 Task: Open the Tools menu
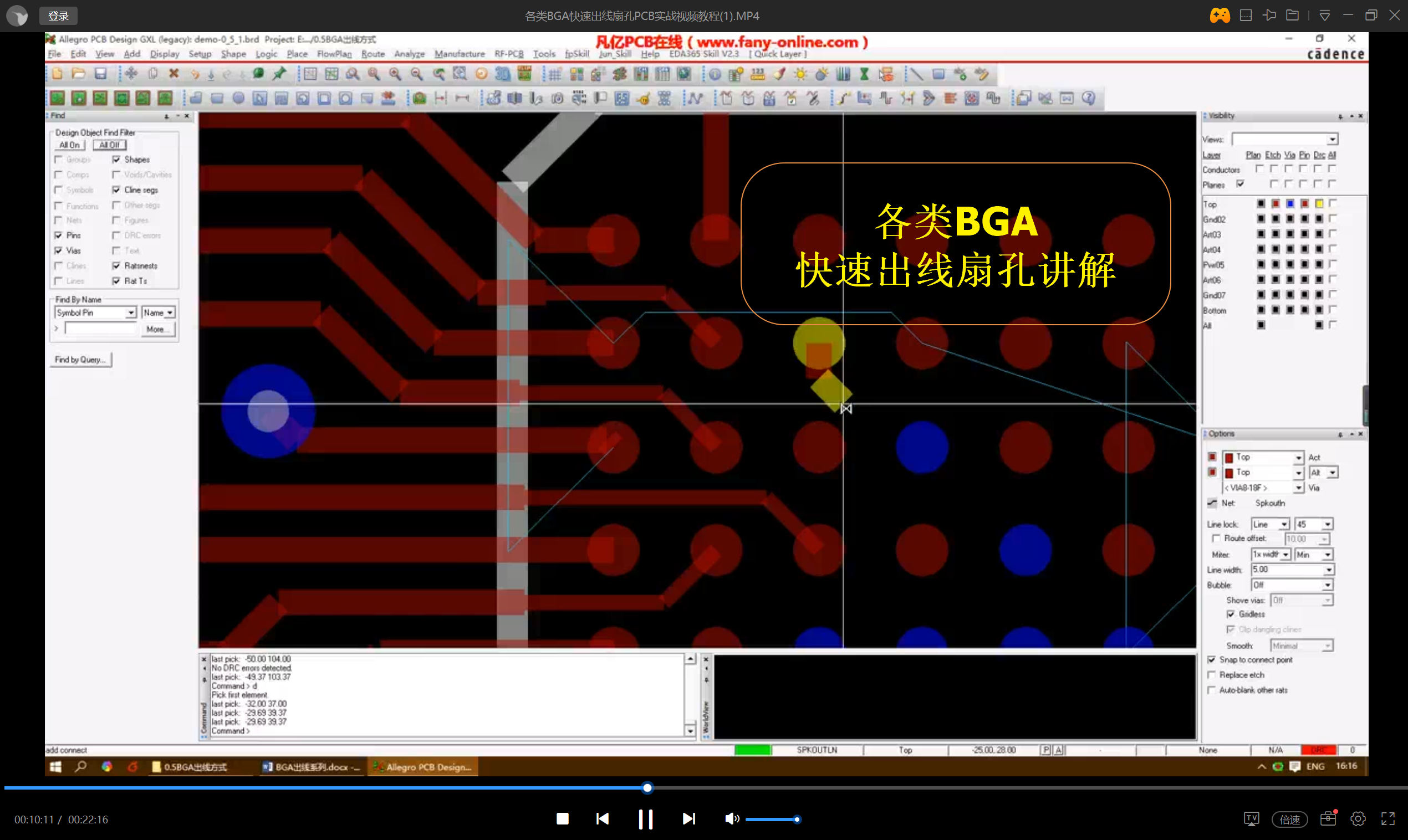544,54
